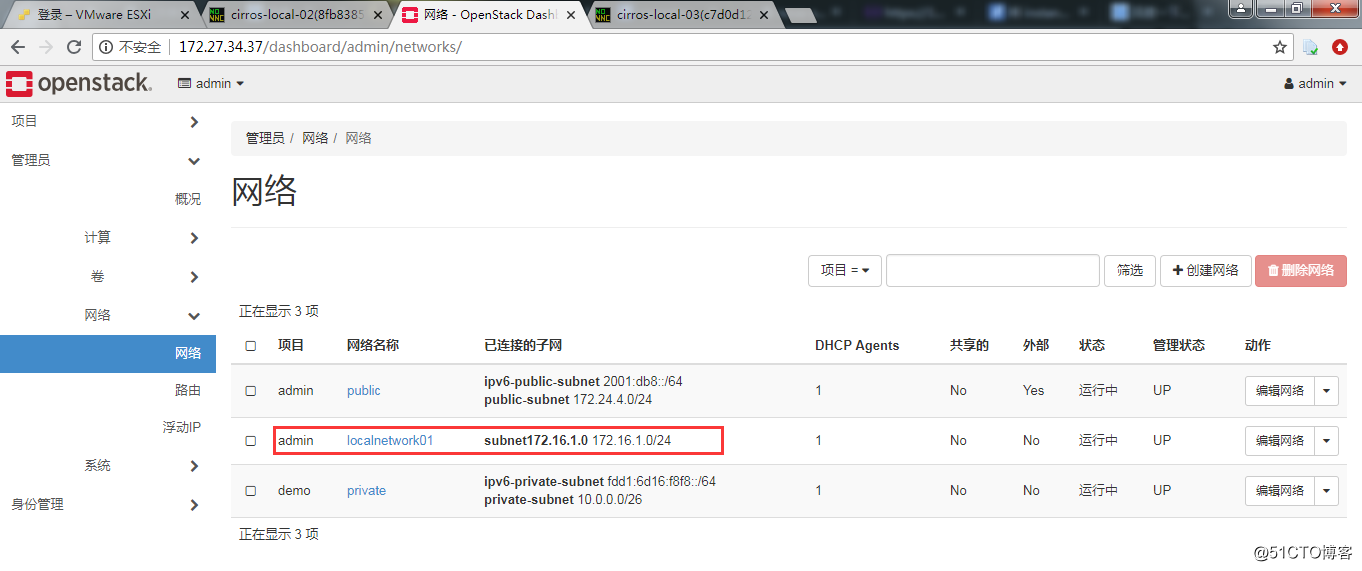The width and height of the screenshot is (1362, 571).
Task: Open the admin user menu
Action: pyautogui.click(x=1315, y=84)
